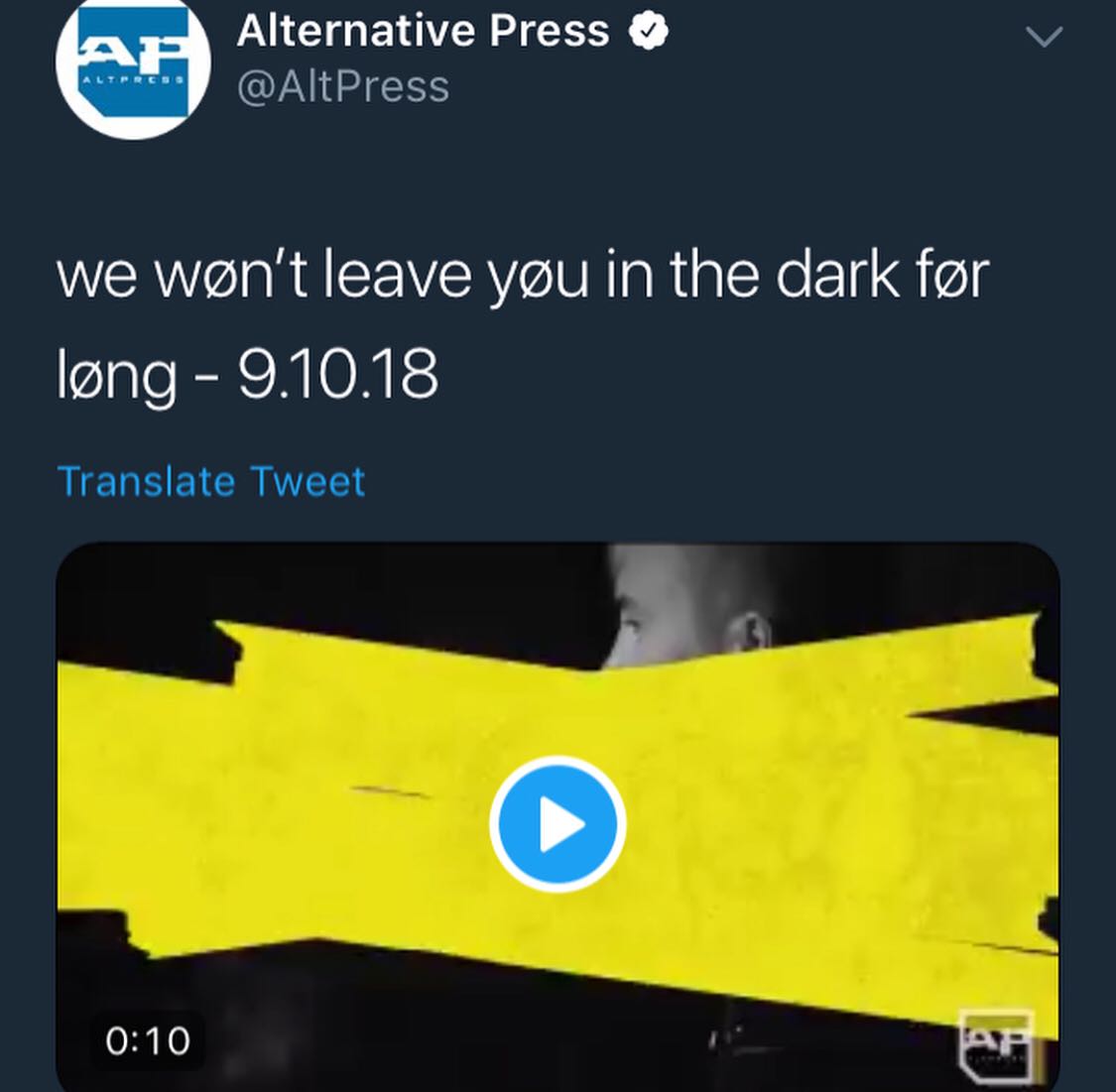The width and height of the screenshot is (1116, 1092).
Task: Click the Translate Tweet link
Action: click(x=211, y=482)
